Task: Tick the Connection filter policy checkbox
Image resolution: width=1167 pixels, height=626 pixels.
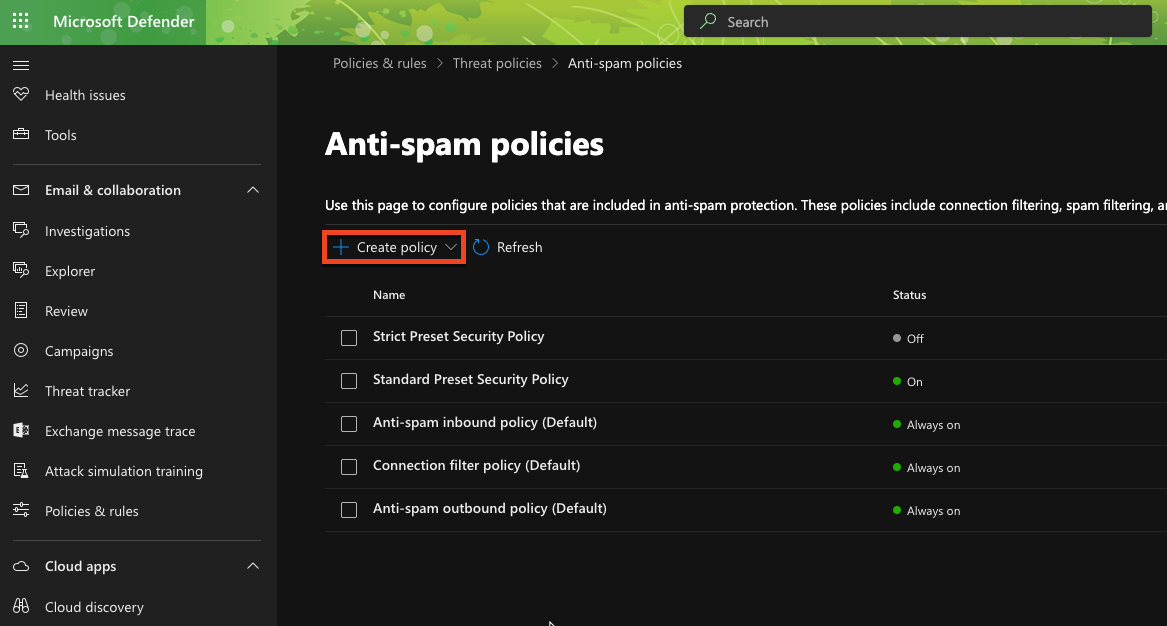Action: [349, 467]
